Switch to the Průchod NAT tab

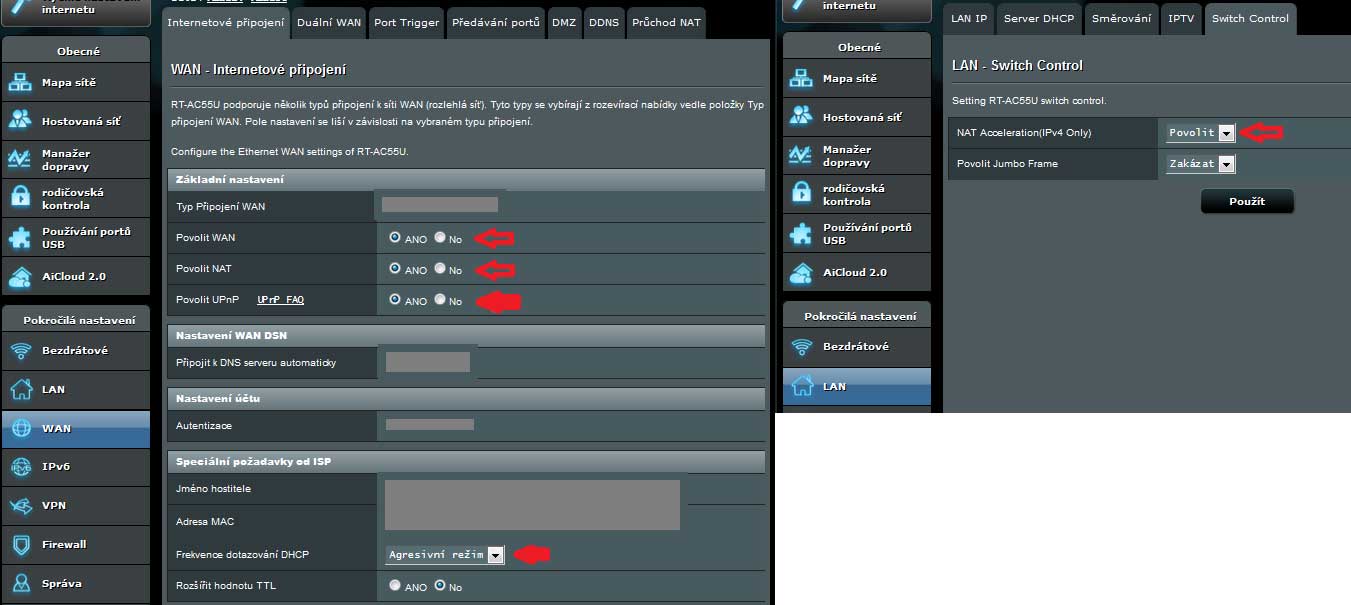pos(665,22)
